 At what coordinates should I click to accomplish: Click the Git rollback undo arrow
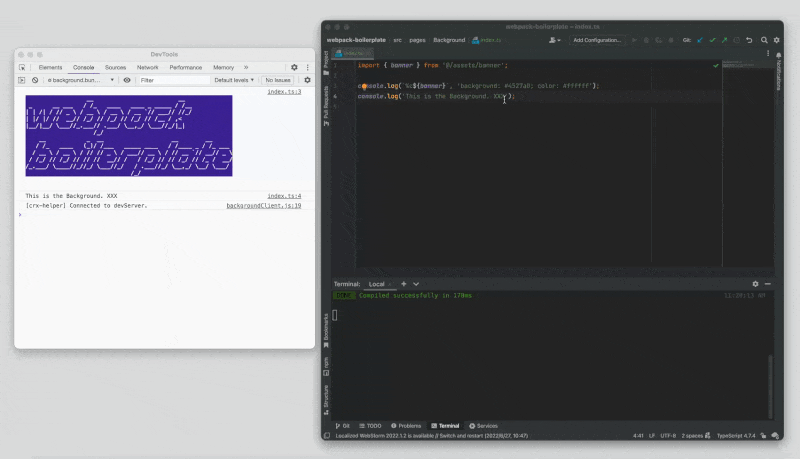(749, 40)
